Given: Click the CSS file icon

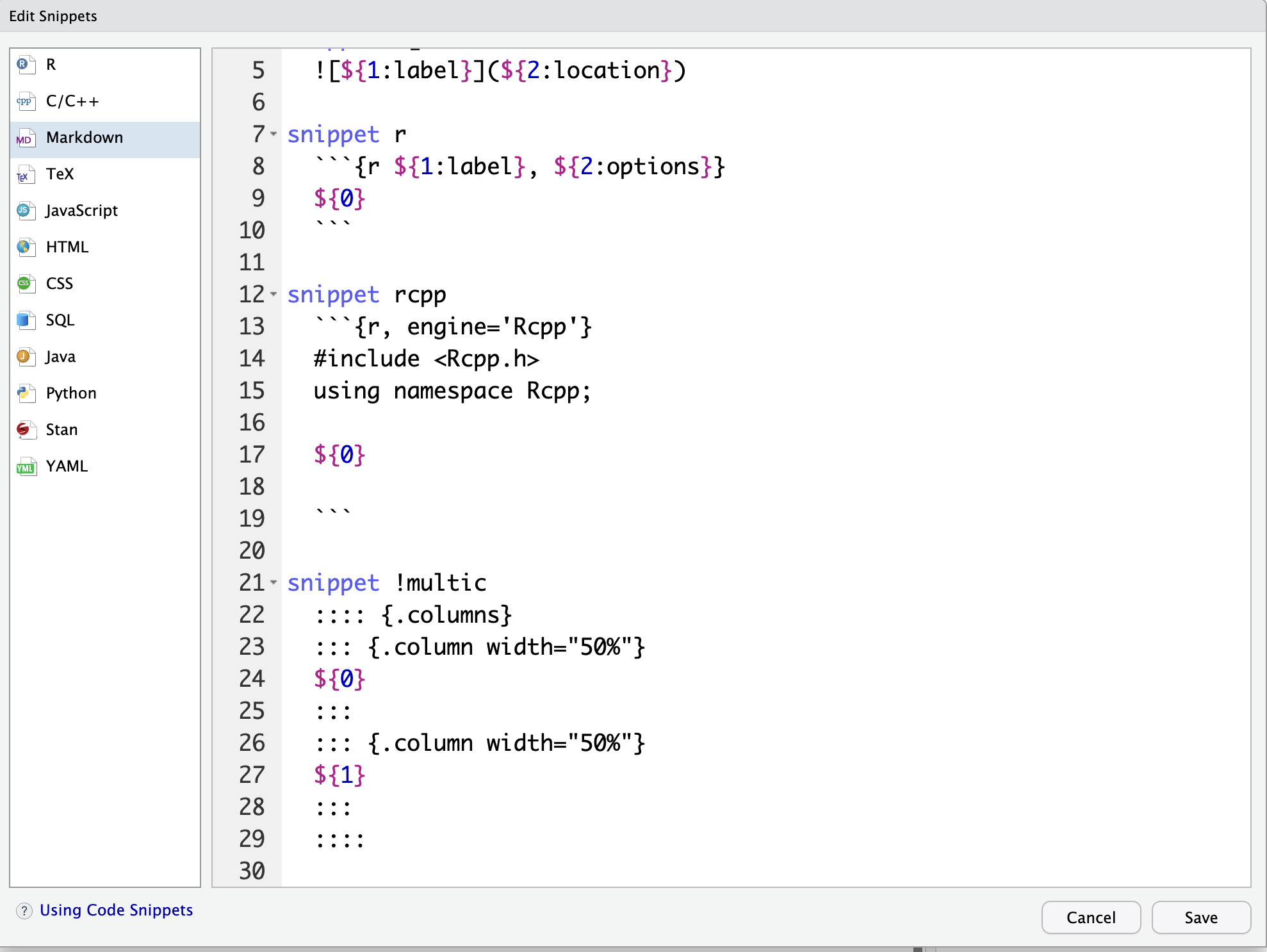Looking at the screenshot, I should (25, 284).
